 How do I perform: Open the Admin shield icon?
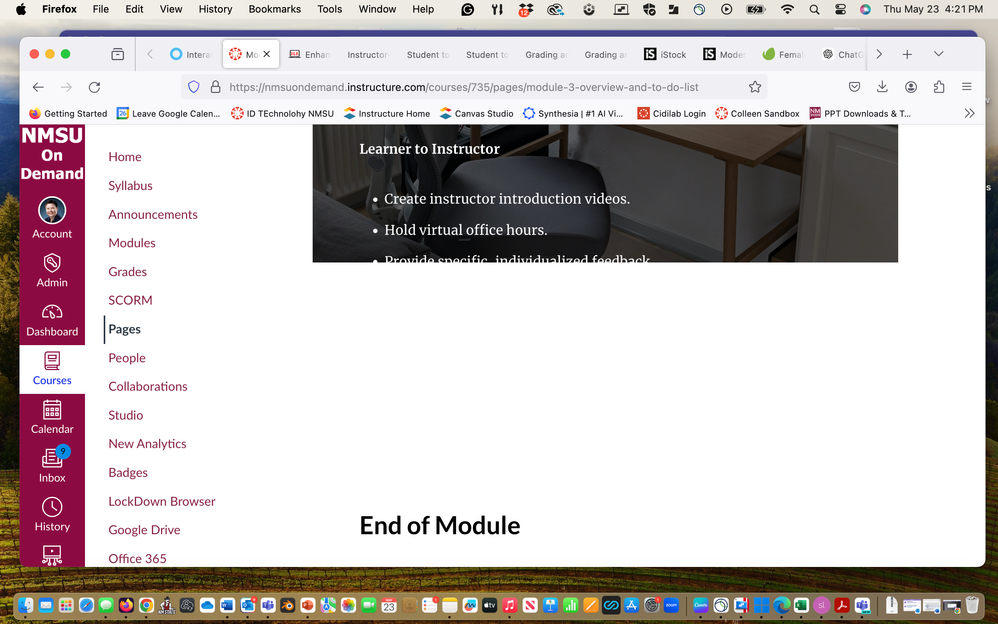click(x=52, y=270)
